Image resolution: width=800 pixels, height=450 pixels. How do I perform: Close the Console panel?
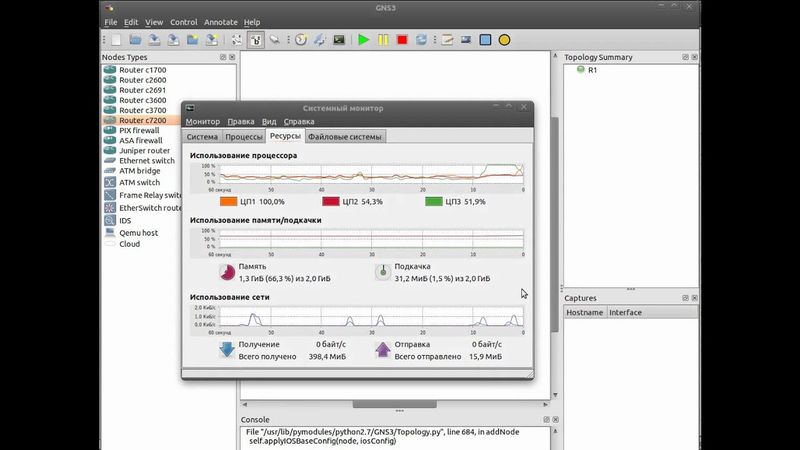coord(556,419)
